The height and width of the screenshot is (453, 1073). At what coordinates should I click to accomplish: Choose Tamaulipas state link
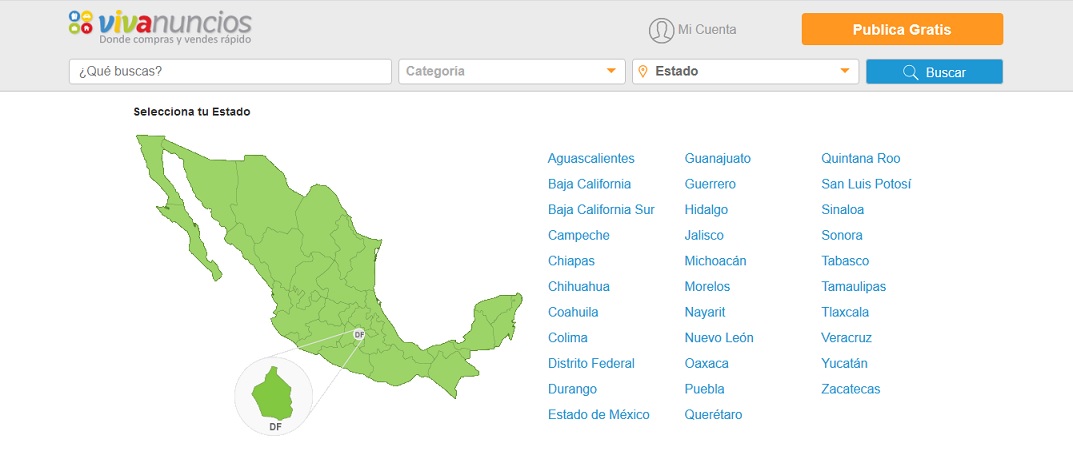853,287
